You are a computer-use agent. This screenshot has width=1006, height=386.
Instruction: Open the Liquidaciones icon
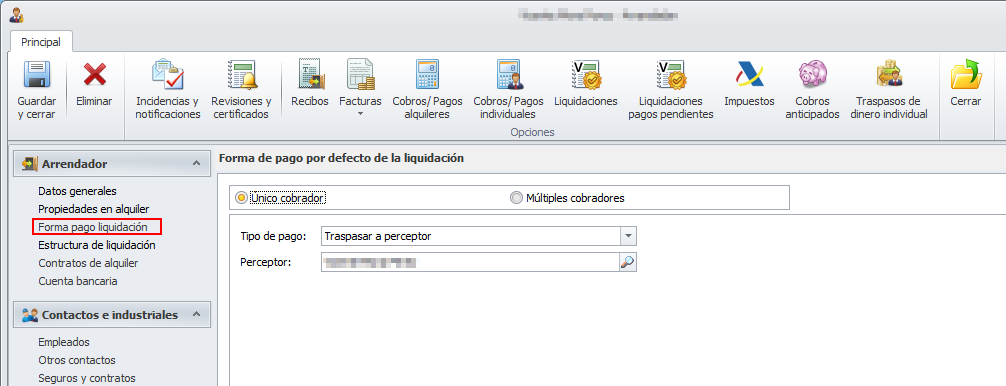tap(586, 74)
